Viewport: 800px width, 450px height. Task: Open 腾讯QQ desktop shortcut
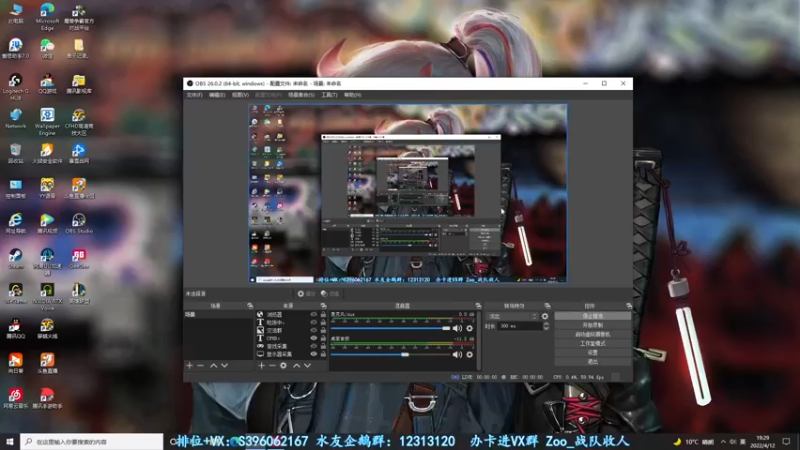[15, 329]
